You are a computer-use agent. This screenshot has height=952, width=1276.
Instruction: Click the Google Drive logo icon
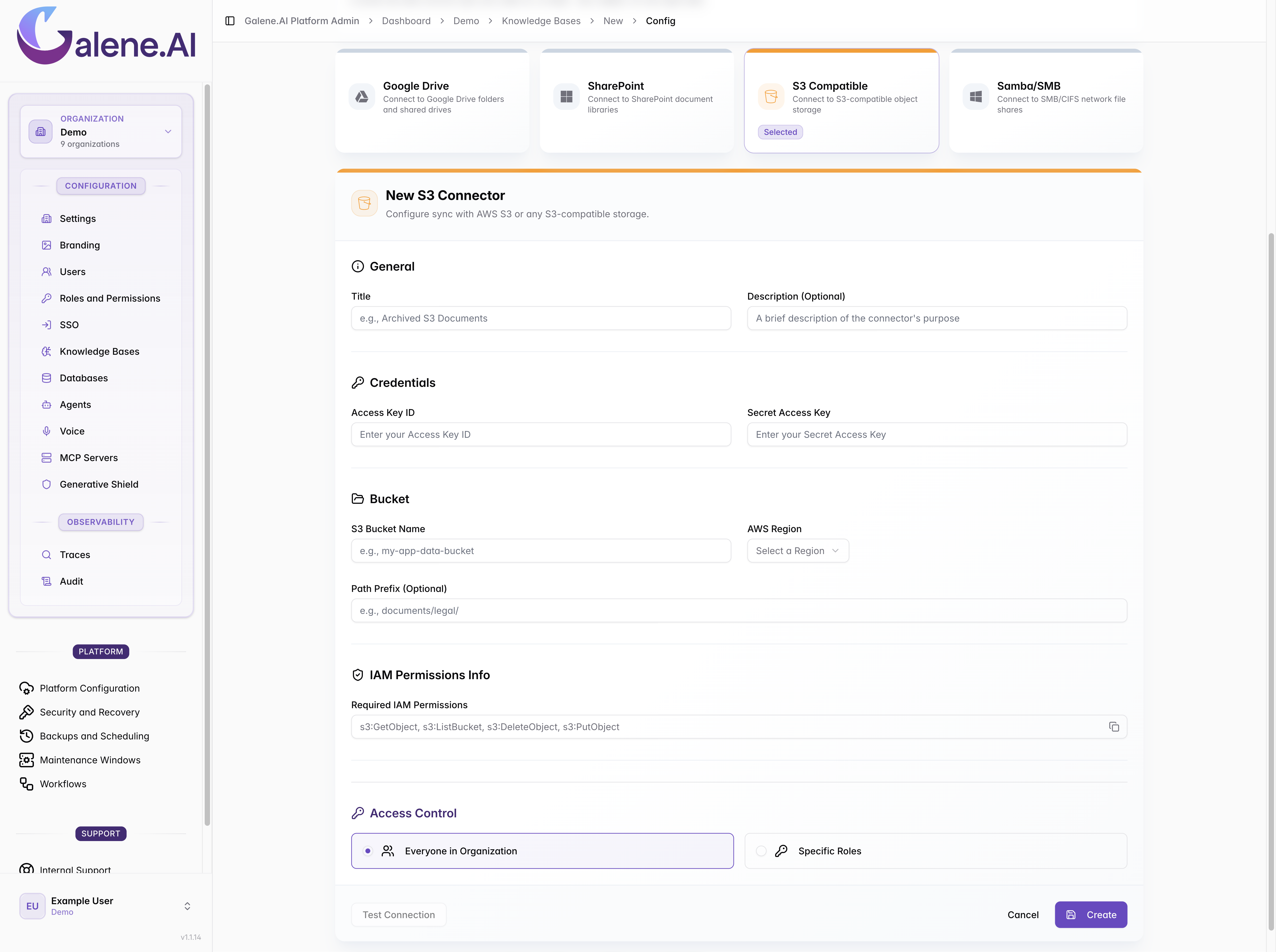click(362, 97)
